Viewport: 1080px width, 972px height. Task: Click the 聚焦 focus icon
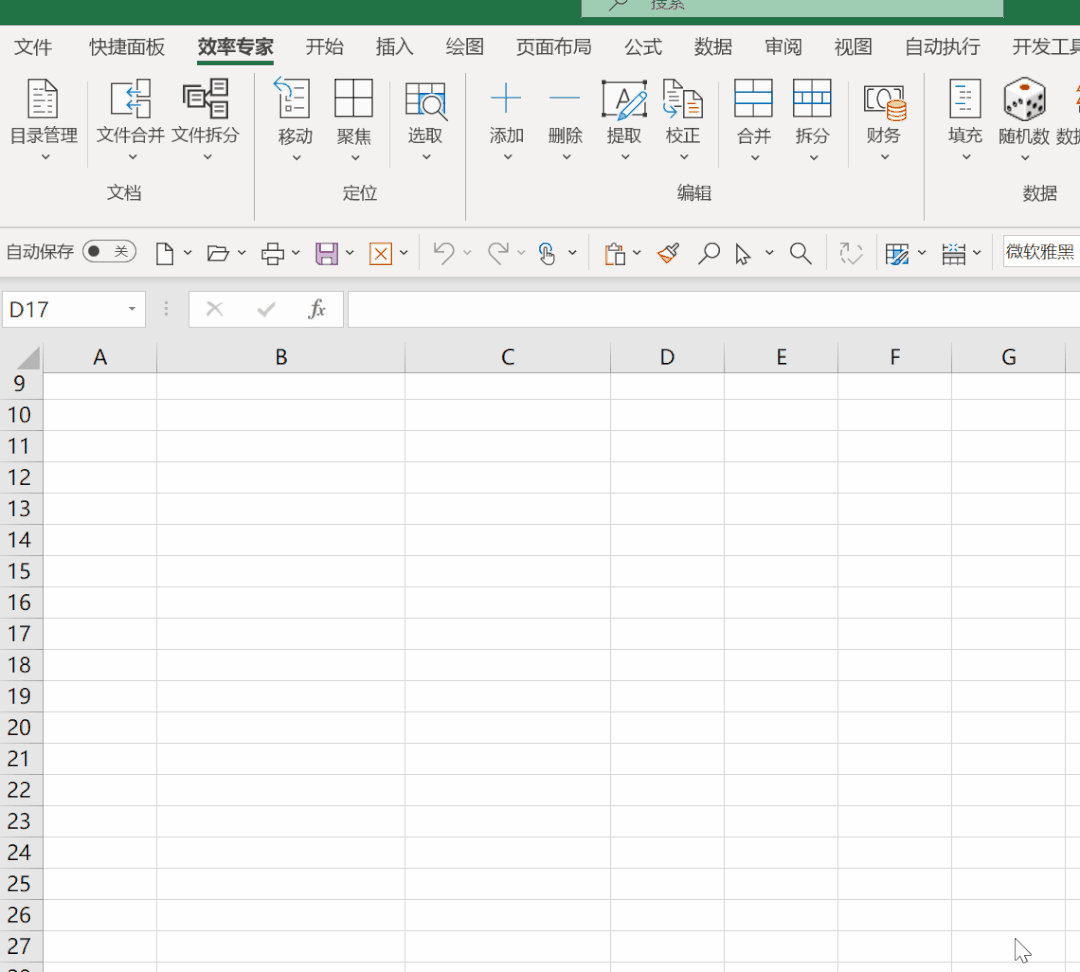pos(354,100)
